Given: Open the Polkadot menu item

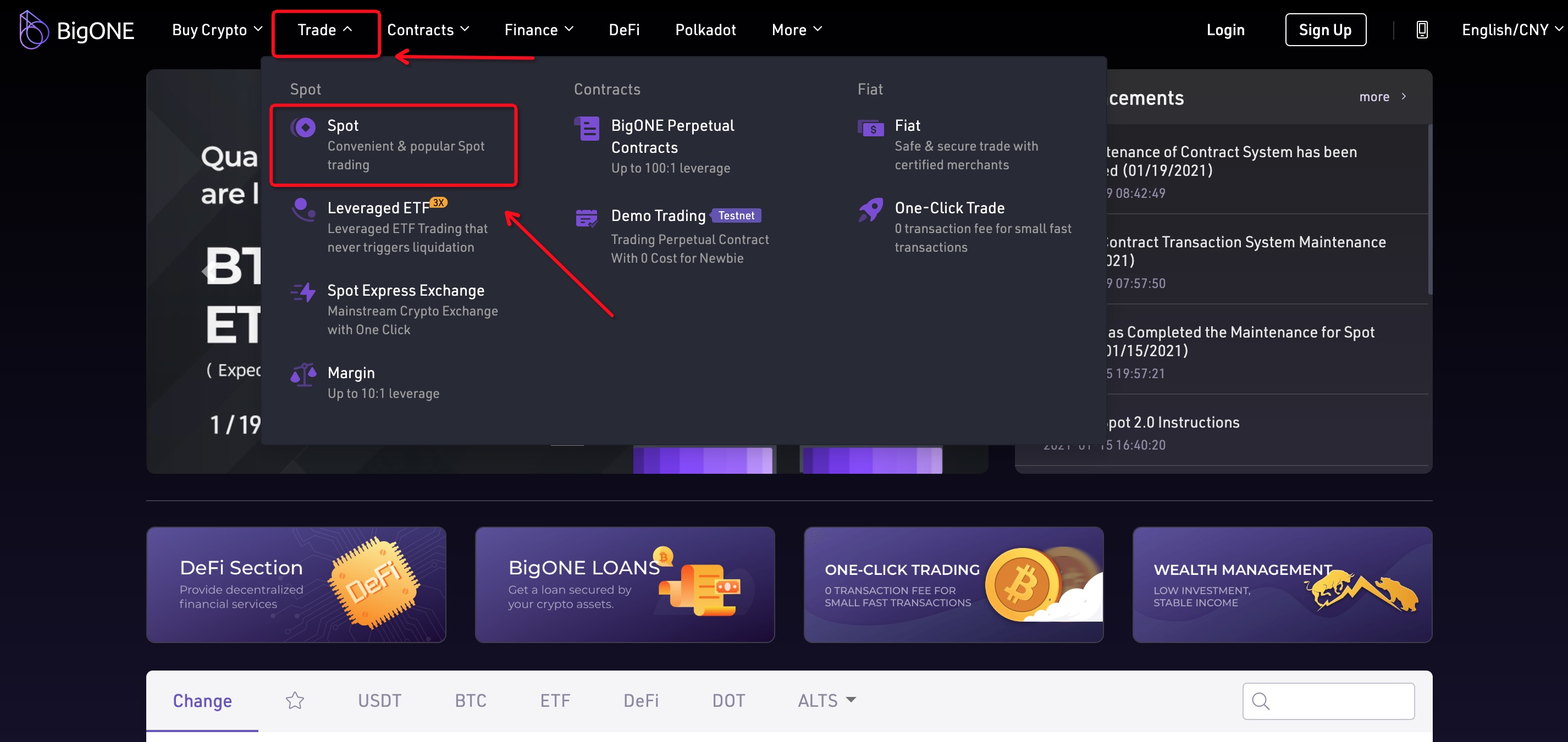Looking at the screenshot, I should coord(705,30).
